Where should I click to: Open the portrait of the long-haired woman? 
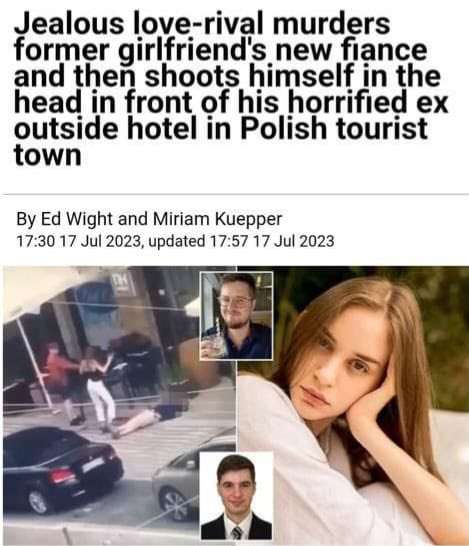click(x=353, y=406)
